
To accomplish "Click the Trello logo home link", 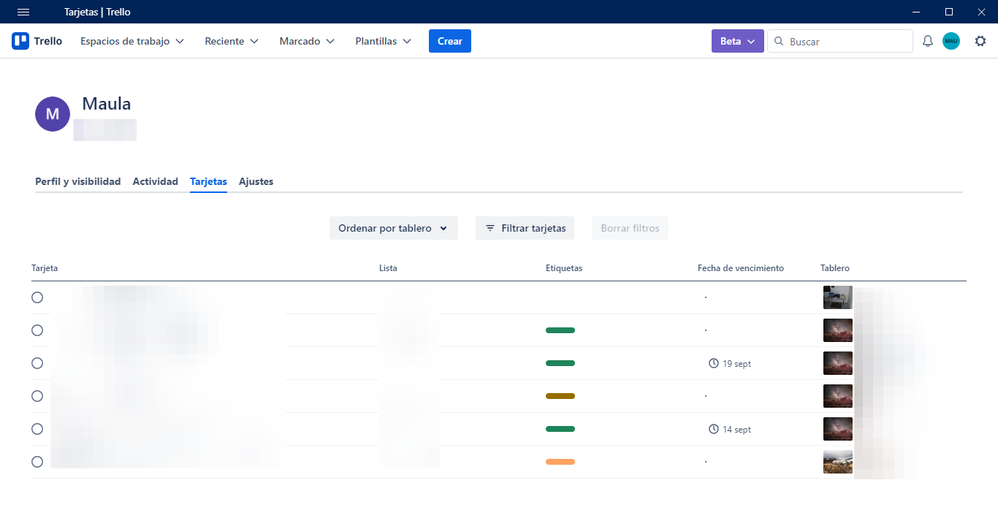I will [x=37, y=41].
